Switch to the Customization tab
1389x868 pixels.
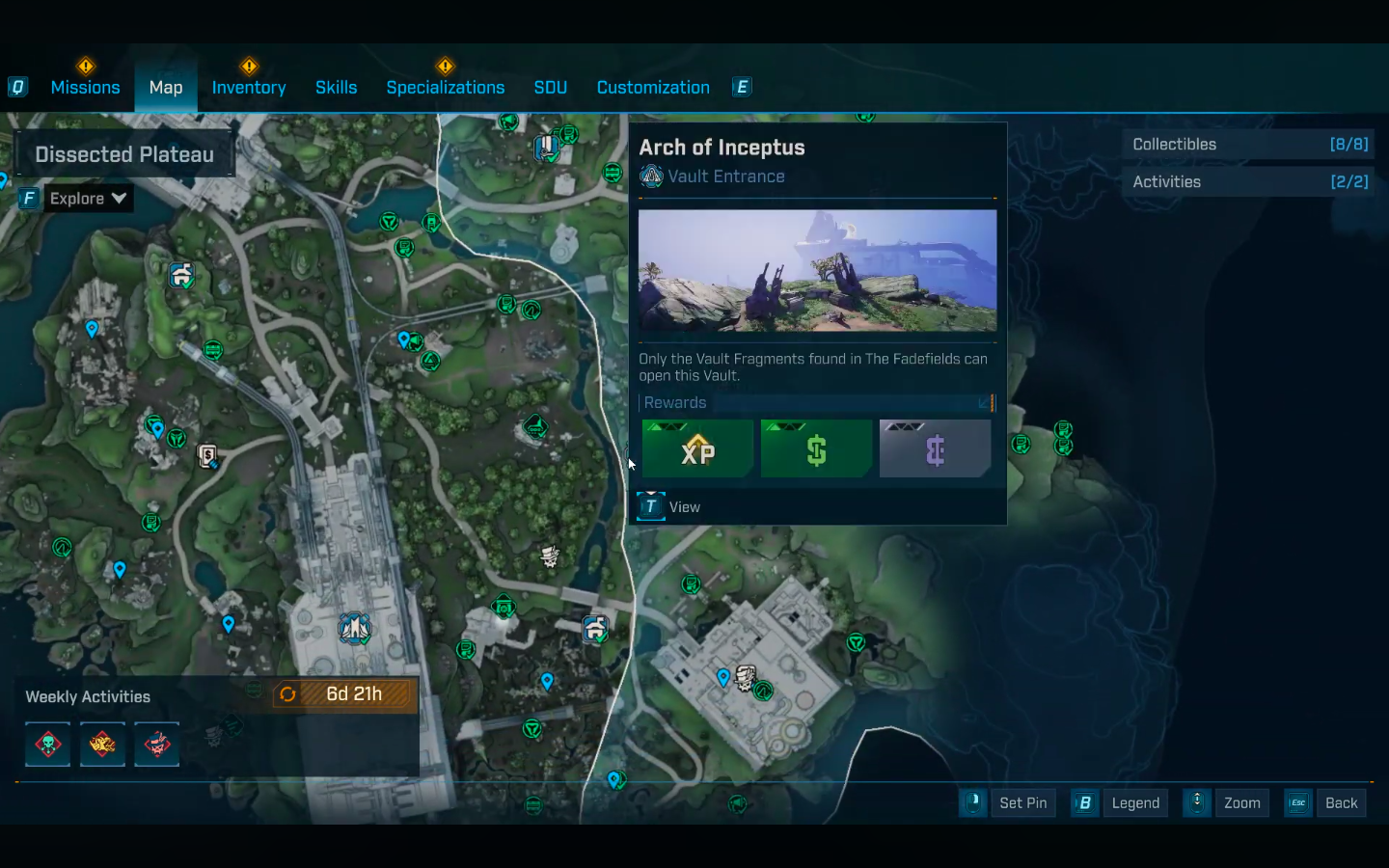coord(653,88)
